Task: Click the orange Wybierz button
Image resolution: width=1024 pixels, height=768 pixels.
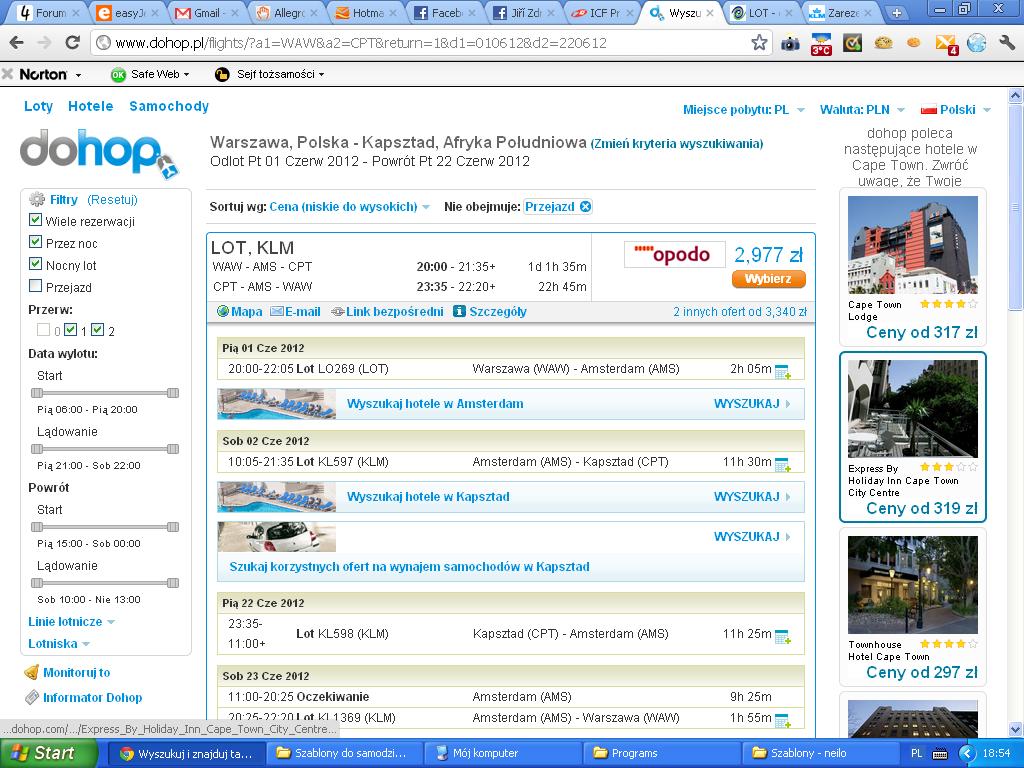Action: 769,279
